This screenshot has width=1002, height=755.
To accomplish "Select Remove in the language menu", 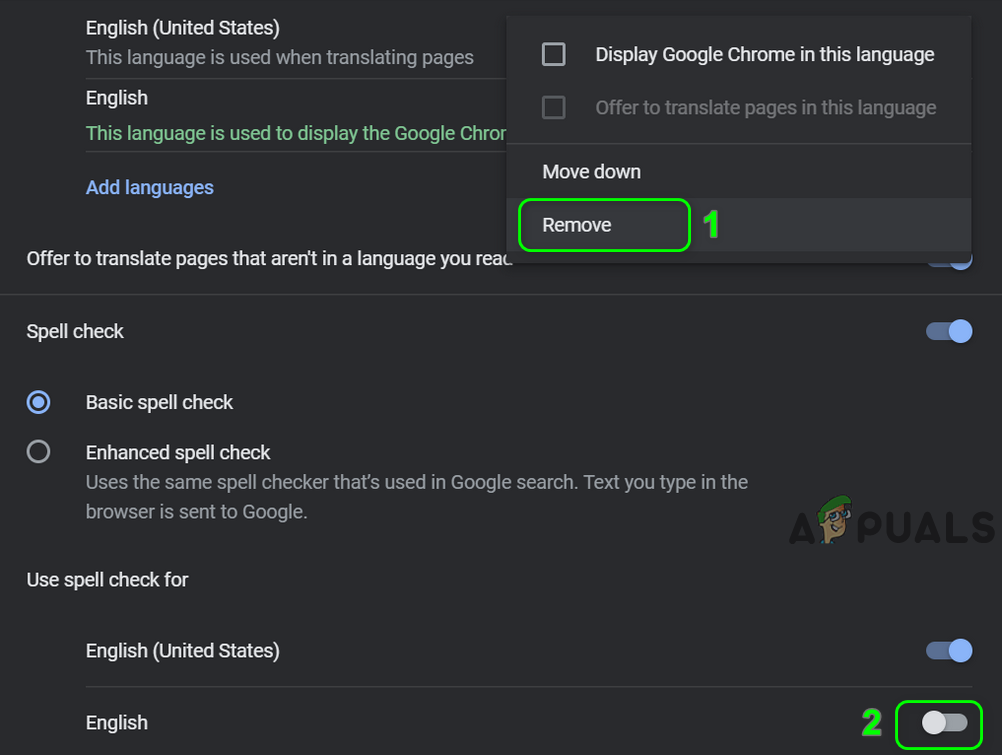I will point(577,225).
